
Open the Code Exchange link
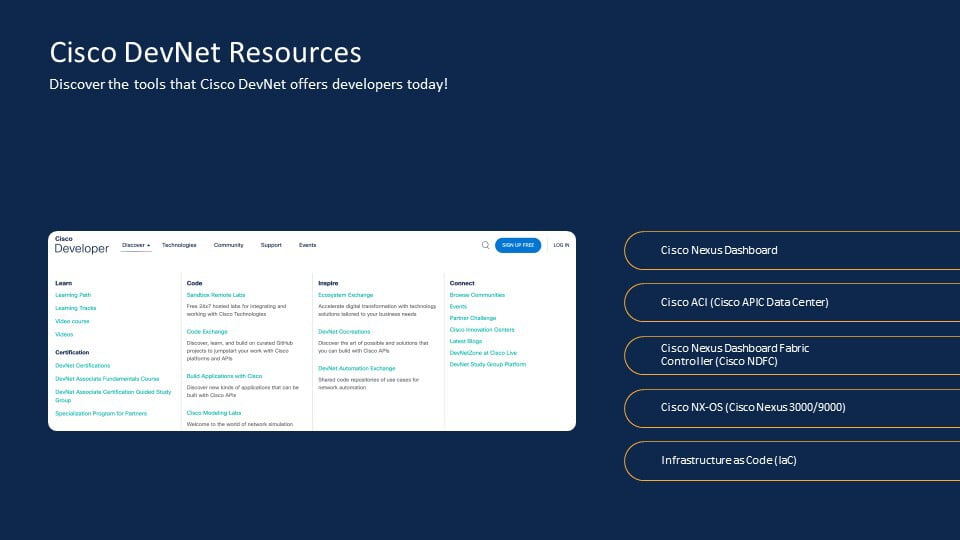pos(207,332)
